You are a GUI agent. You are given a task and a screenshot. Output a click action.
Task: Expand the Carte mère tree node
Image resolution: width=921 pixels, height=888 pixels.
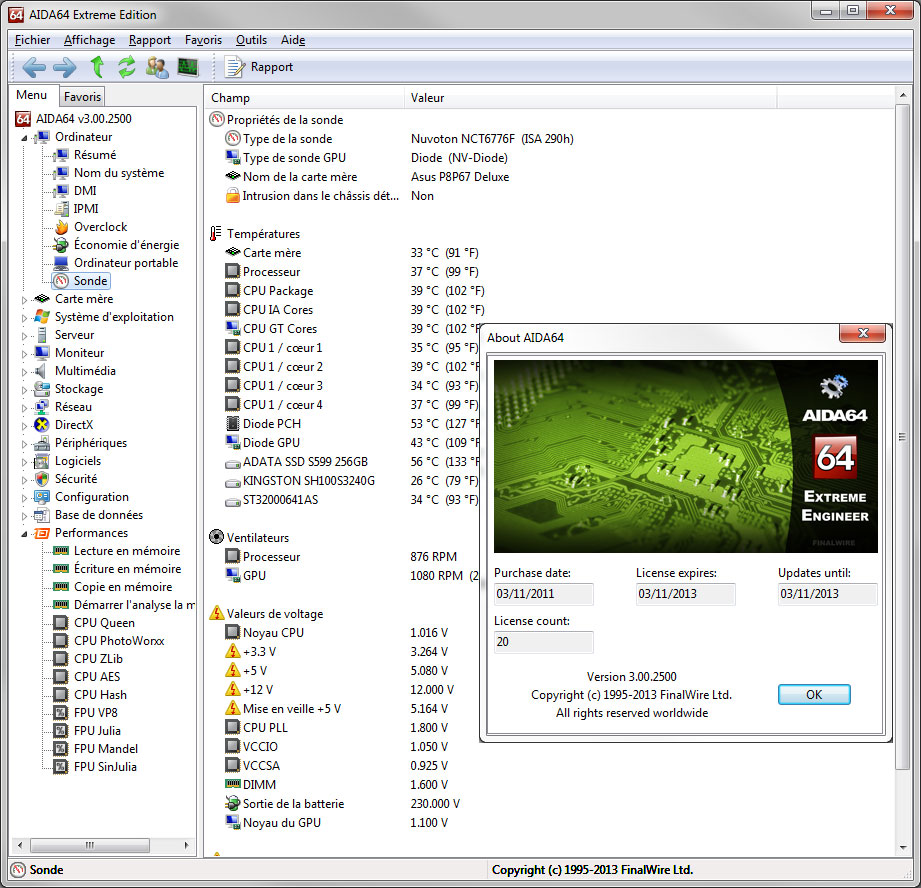click(25, 299)
